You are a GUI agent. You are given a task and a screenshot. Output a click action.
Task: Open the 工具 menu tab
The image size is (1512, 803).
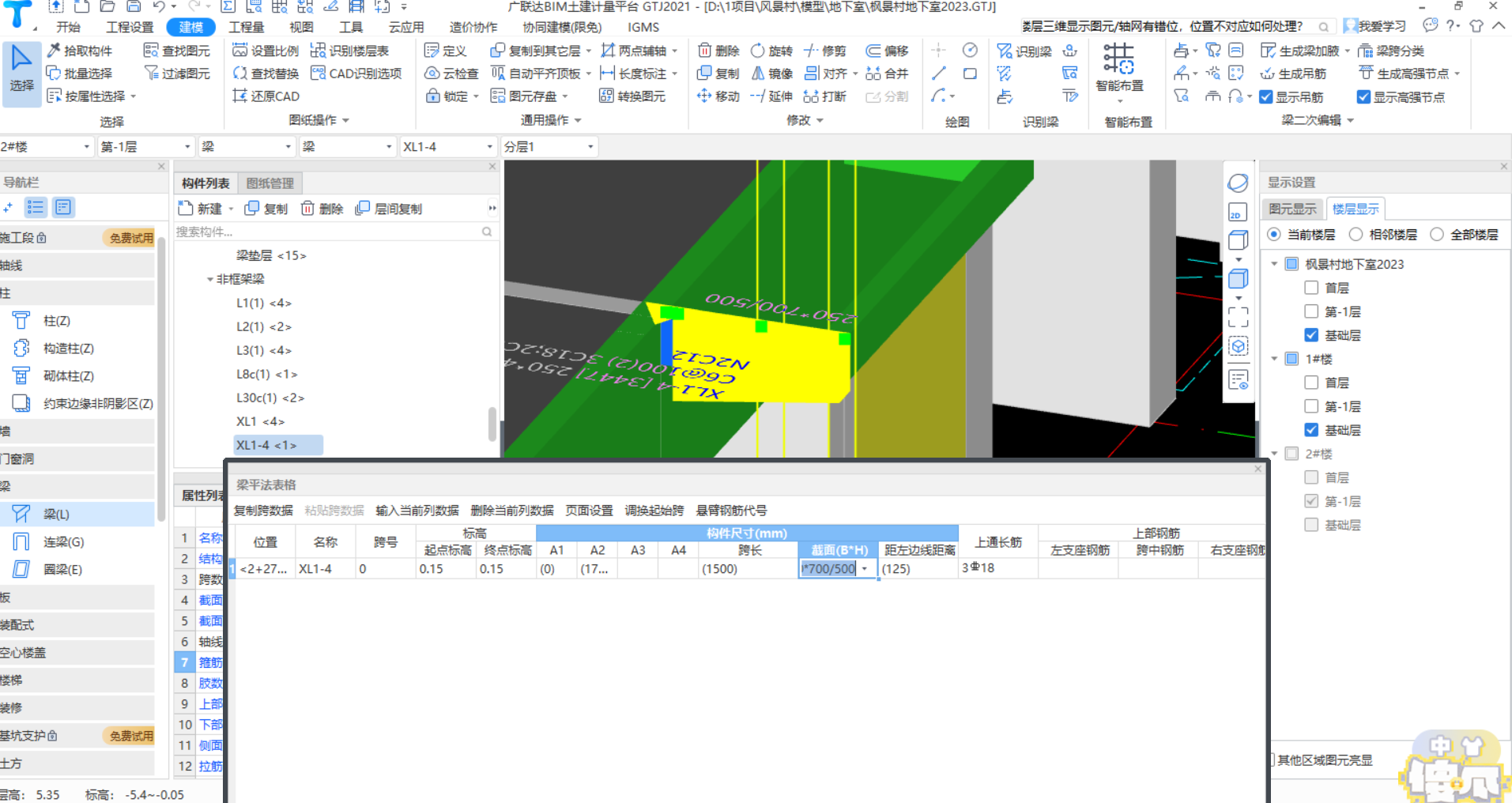(351, 27)
